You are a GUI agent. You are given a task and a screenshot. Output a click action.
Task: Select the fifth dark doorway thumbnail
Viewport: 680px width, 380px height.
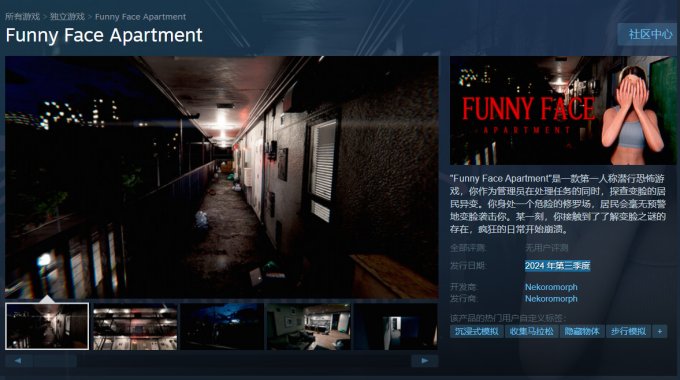point(396,326)
